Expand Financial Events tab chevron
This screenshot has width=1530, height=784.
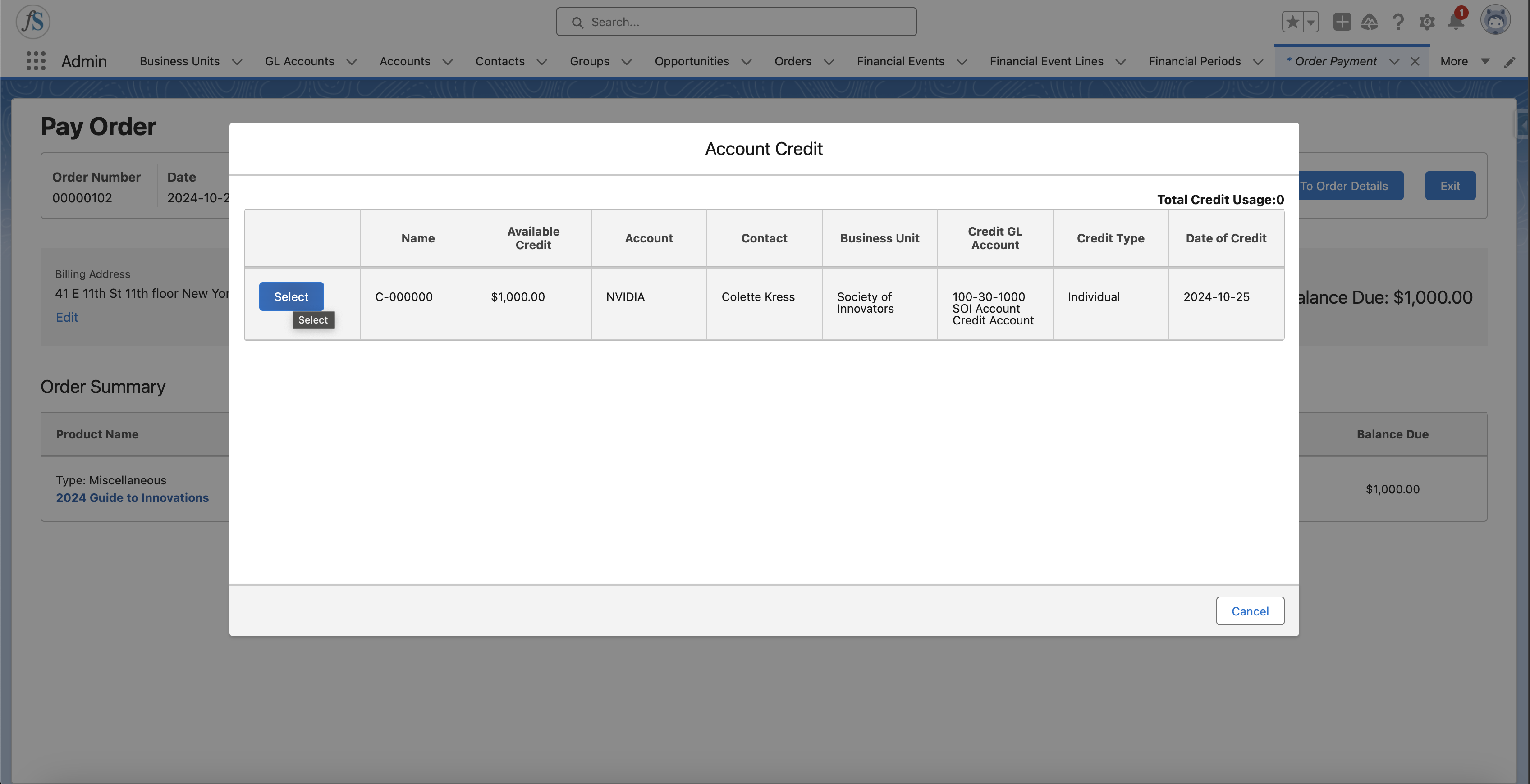click(x=962, y=62)
